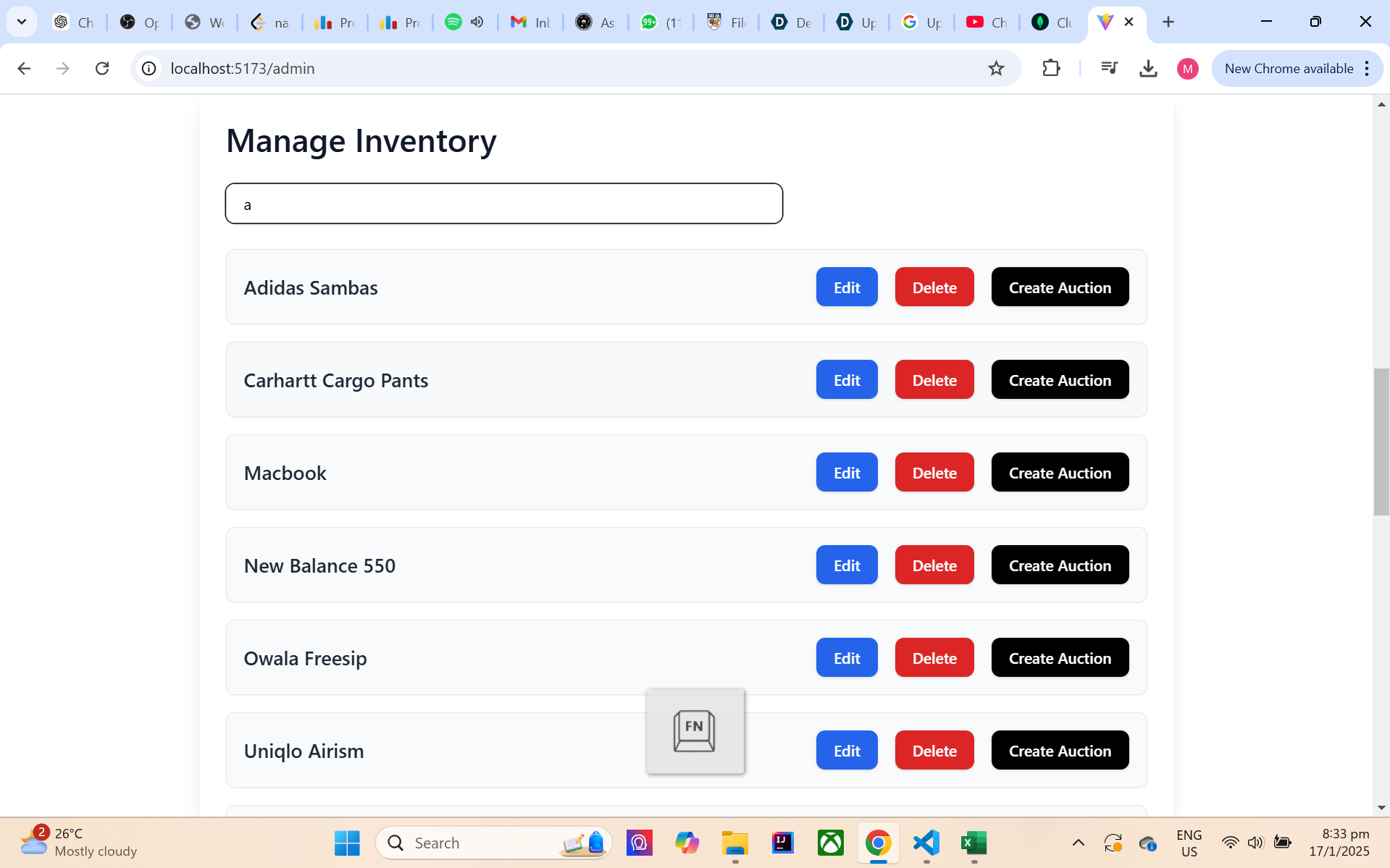Screen dimensions: 1390x868
Task: Check the battery status icon
Action: (1282, 843)
